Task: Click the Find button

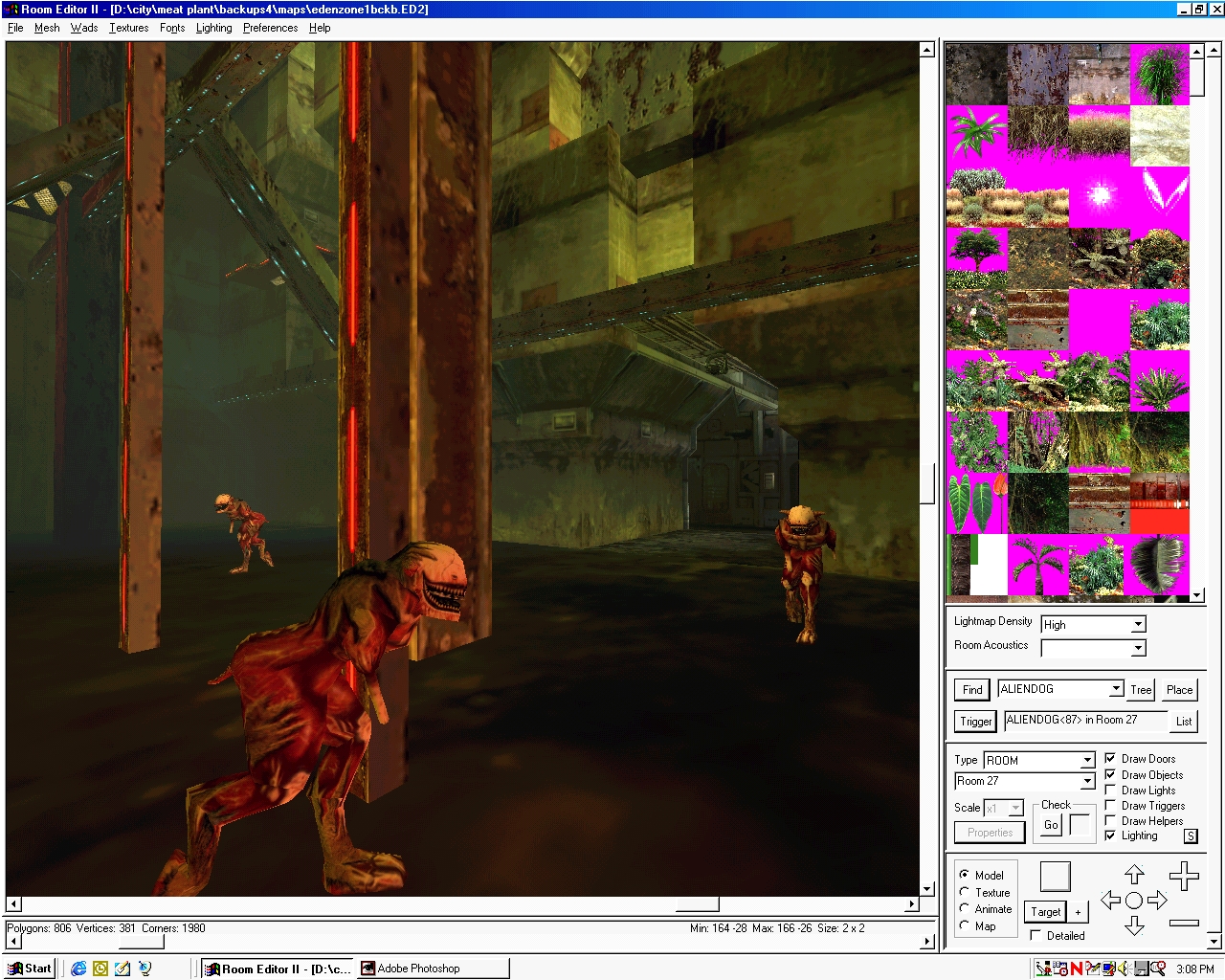Action: (x=972, y=690)
